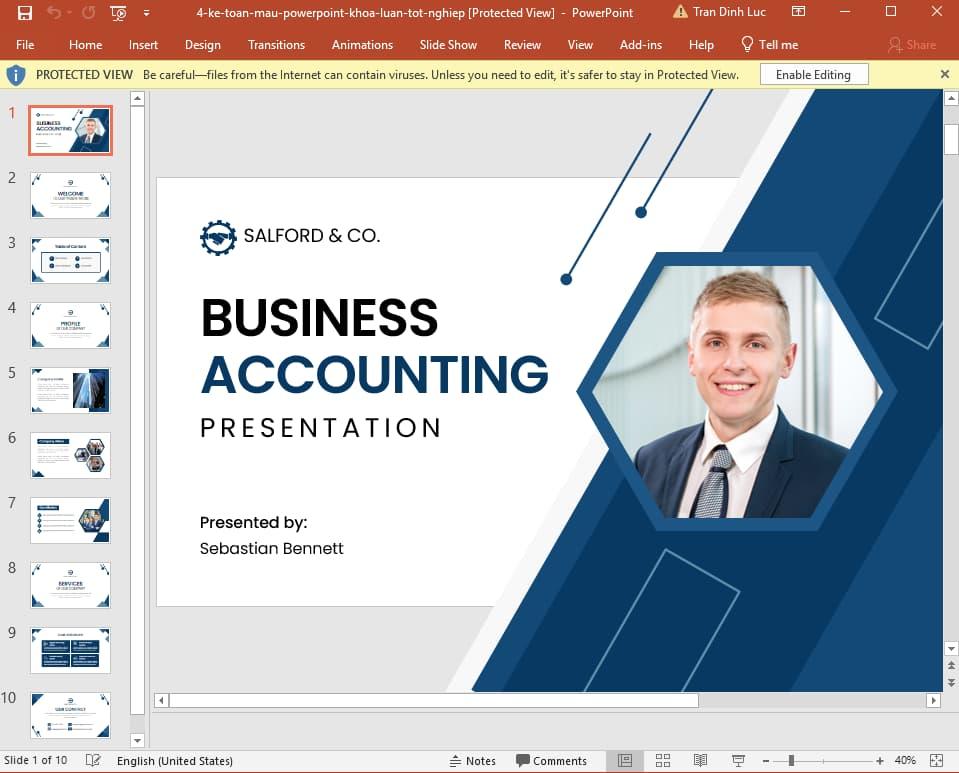This screenshot has width=959, height=773.
Task: Open the Undo dropdown arrow
Action: click(x=69, y=12)
